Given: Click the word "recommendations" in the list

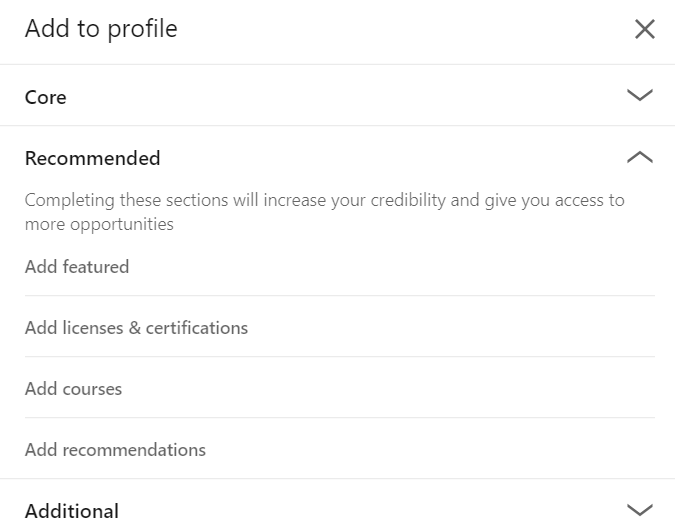Looking at the screenshot, I should (134, 450).
